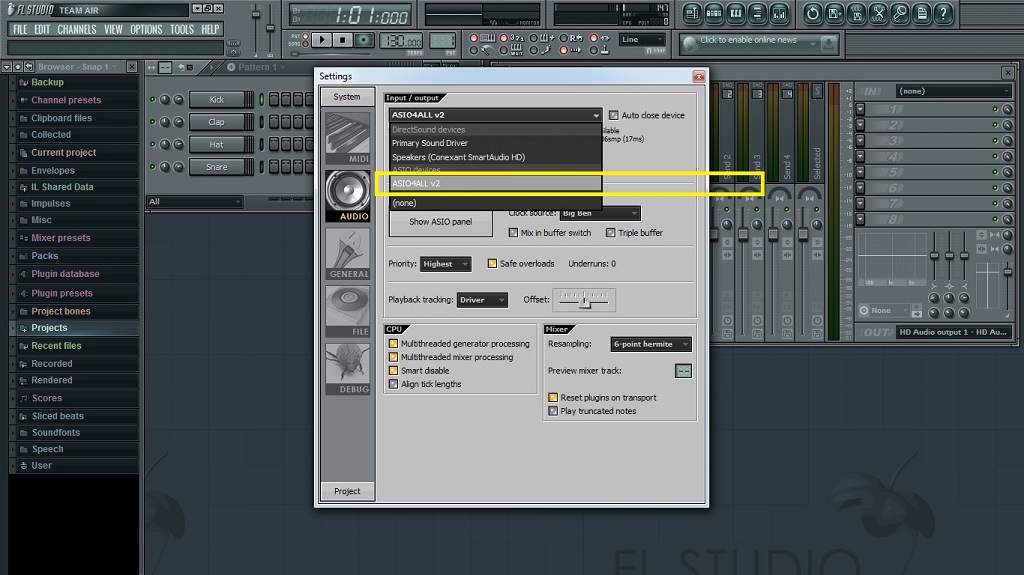Viewport: 1024px width, 575px height.
Task: Open the VIEW menu
Action: coord(113,29)
